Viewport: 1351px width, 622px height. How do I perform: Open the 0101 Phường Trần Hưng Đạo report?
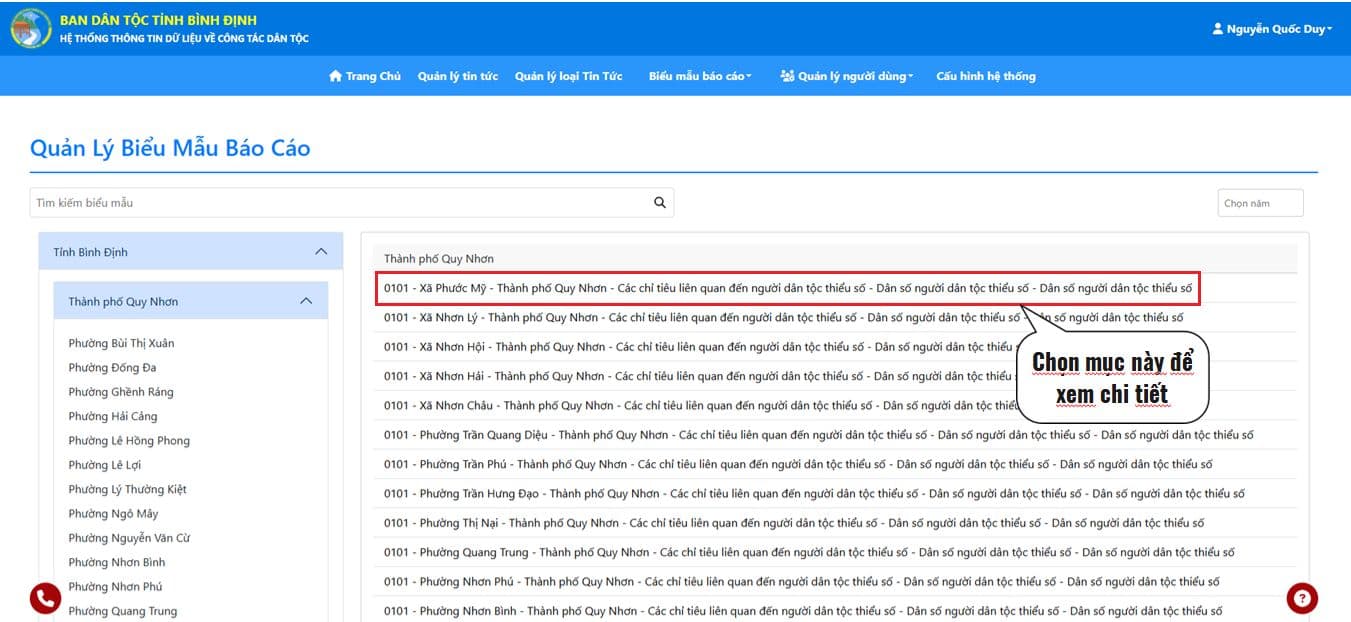(x=814, y=493)
